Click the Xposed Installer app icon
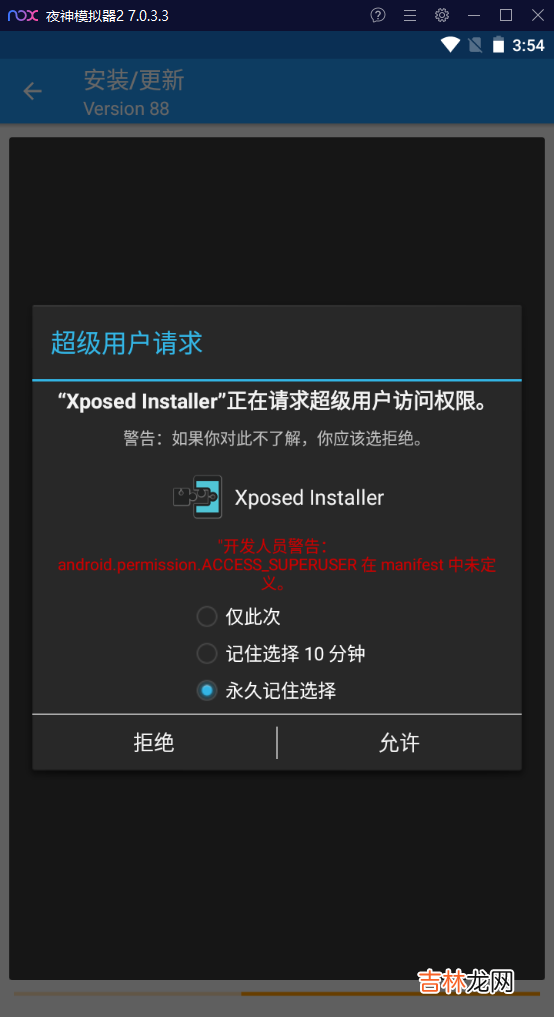Viewport: 554px width, 1017px height. pos(198,497)
